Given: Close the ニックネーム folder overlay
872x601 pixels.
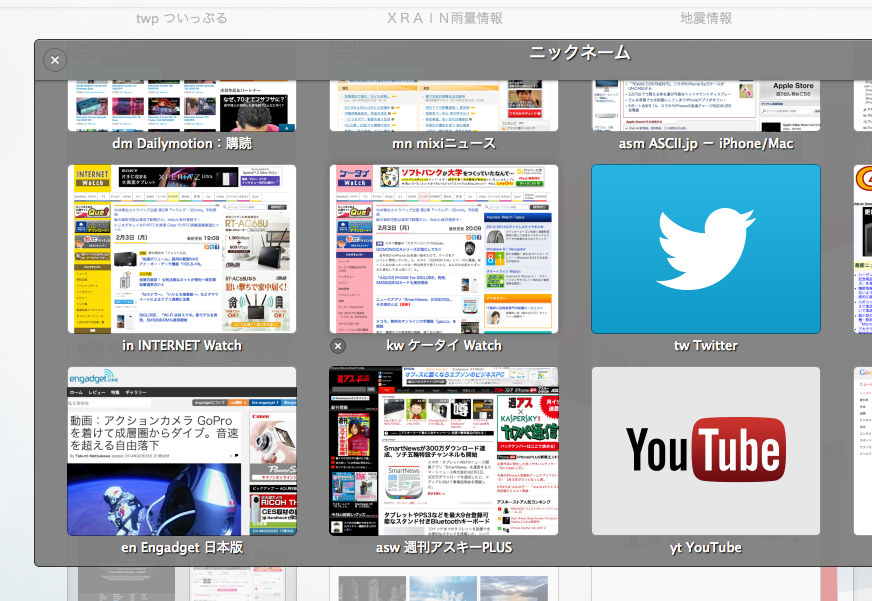Looking at the screenshot, I should click(x=55, y=60).
